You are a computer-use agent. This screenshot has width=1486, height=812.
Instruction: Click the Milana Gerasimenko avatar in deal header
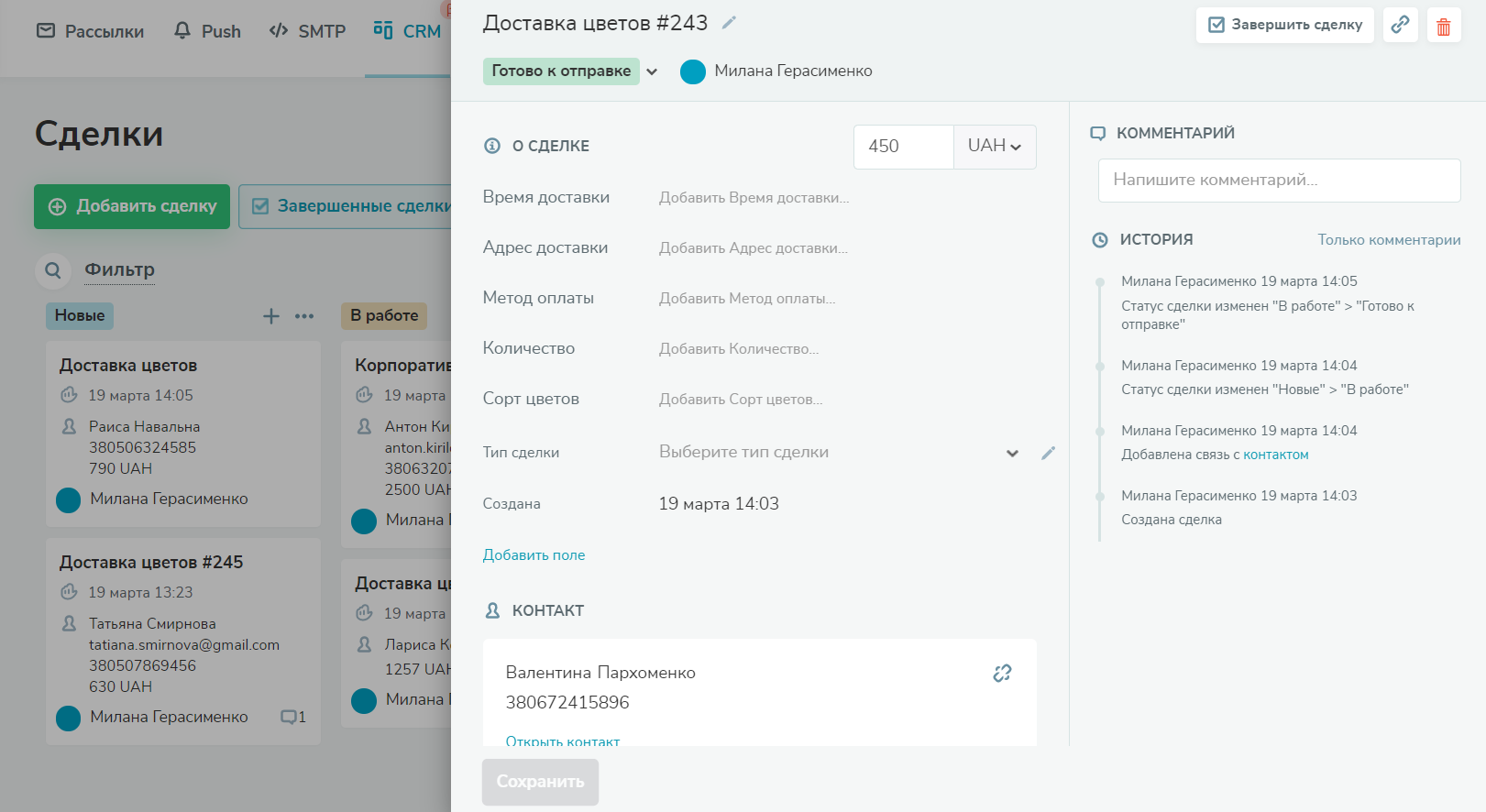[x=693, y=71]
